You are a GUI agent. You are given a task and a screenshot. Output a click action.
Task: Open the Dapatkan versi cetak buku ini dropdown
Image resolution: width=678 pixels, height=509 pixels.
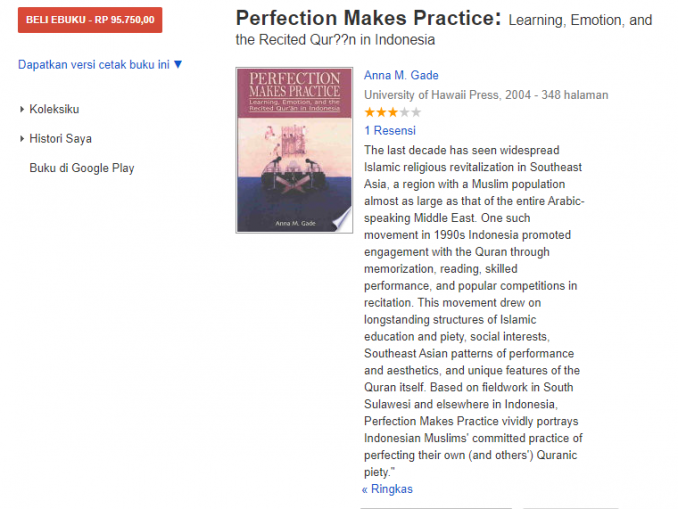100,64
